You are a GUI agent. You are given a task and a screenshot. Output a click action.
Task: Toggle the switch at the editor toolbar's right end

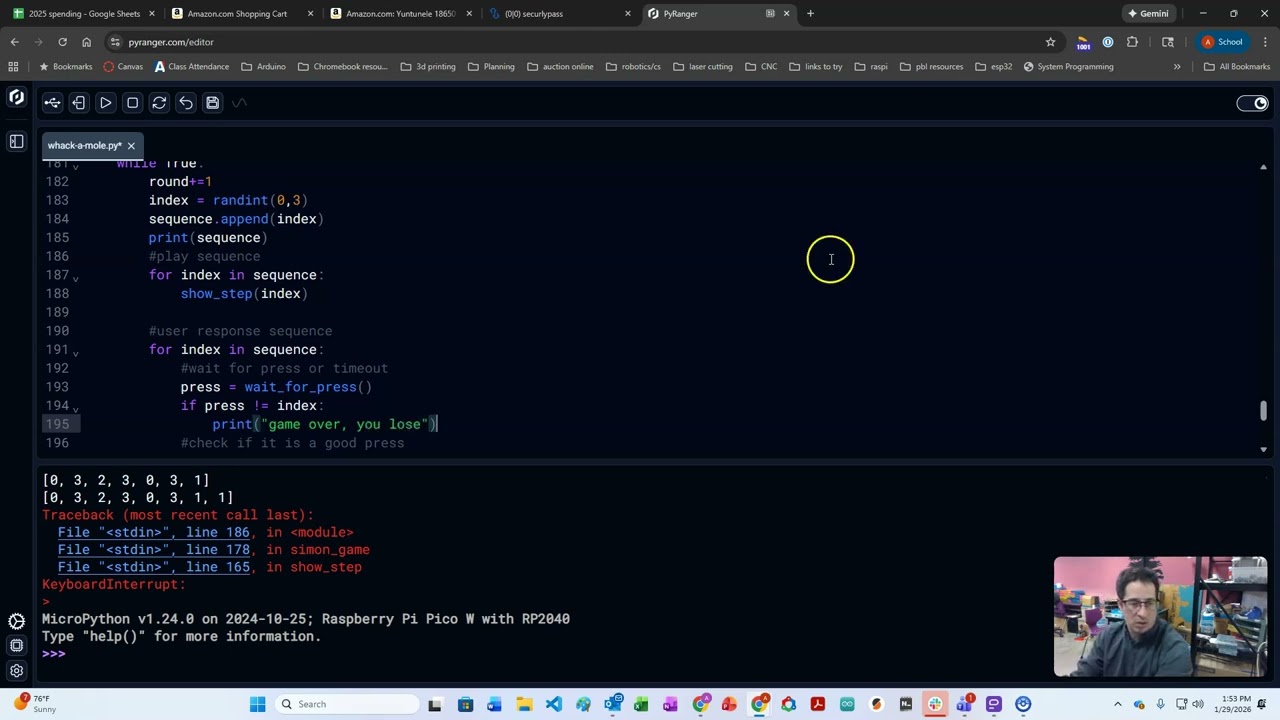pyautogui.click(x=1252, y=103)
